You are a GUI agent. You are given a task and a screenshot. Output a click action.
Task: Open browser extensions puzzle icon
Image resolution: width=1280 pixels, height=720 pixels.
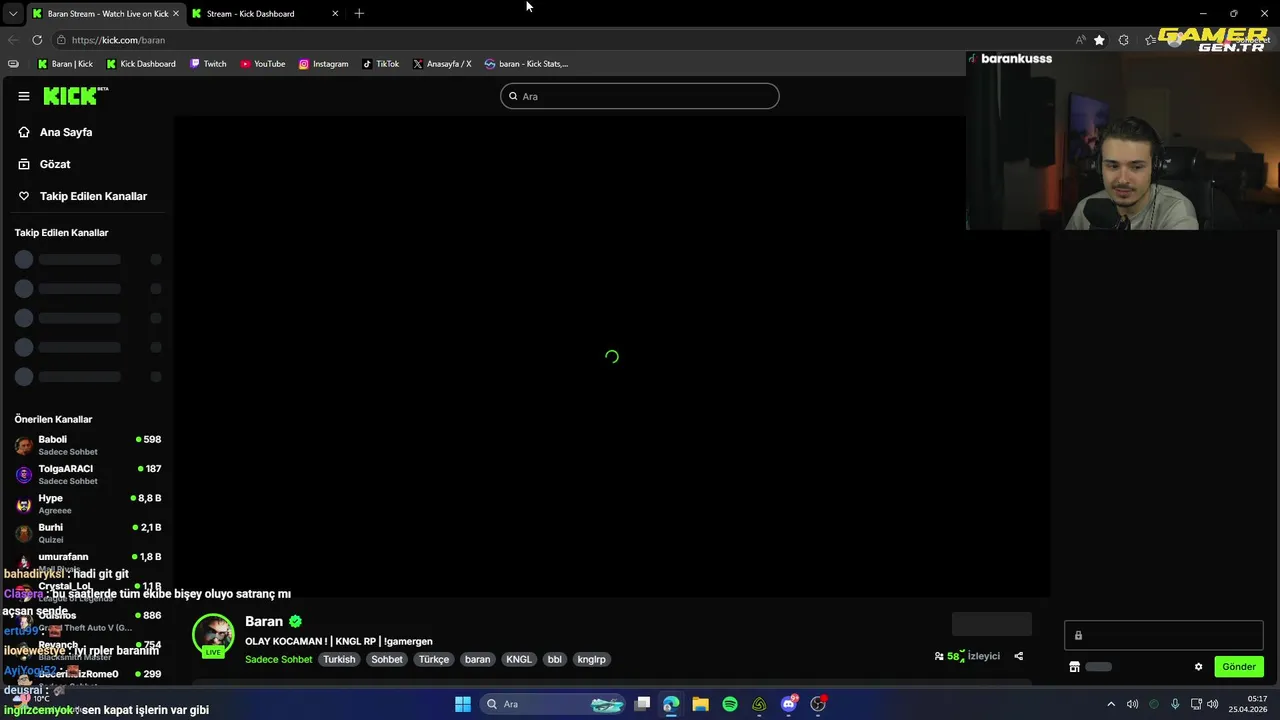pos(1124,40)
